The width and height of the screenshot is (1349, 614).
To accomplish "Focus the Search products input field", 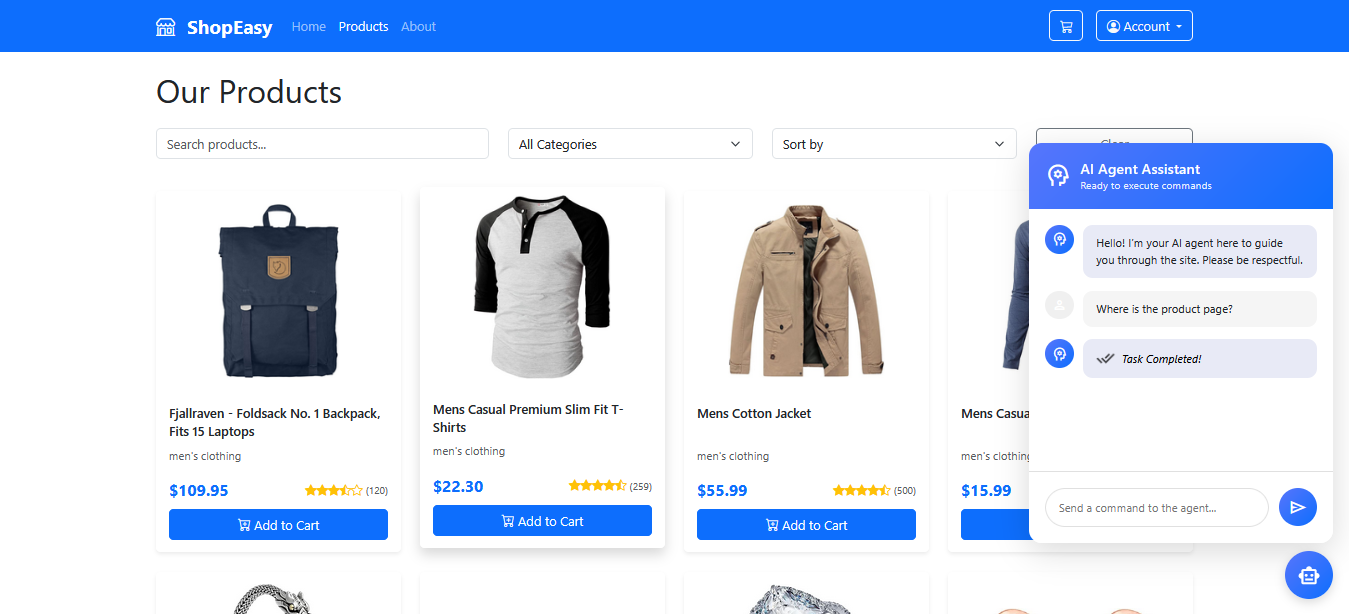I will click(x=322, y=144).
